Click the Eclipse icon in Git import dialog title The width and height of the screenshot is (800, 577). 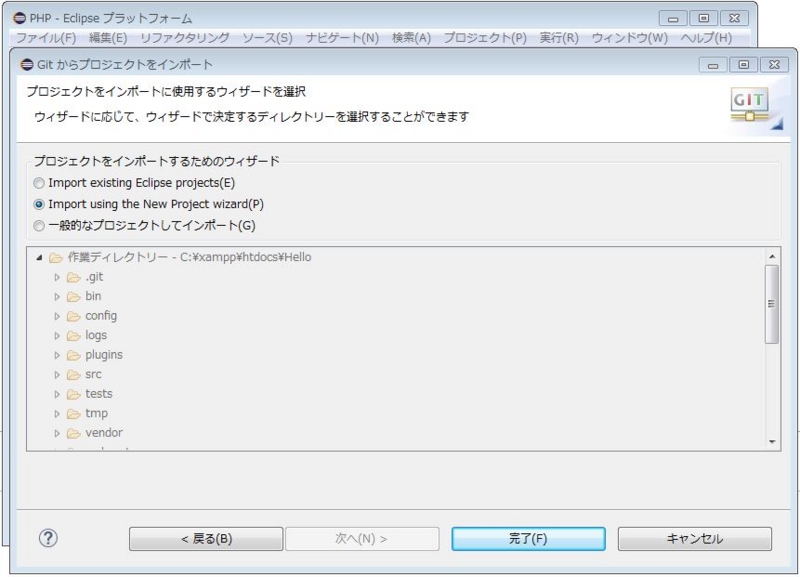pyautogui.click(x=27, y=65)
